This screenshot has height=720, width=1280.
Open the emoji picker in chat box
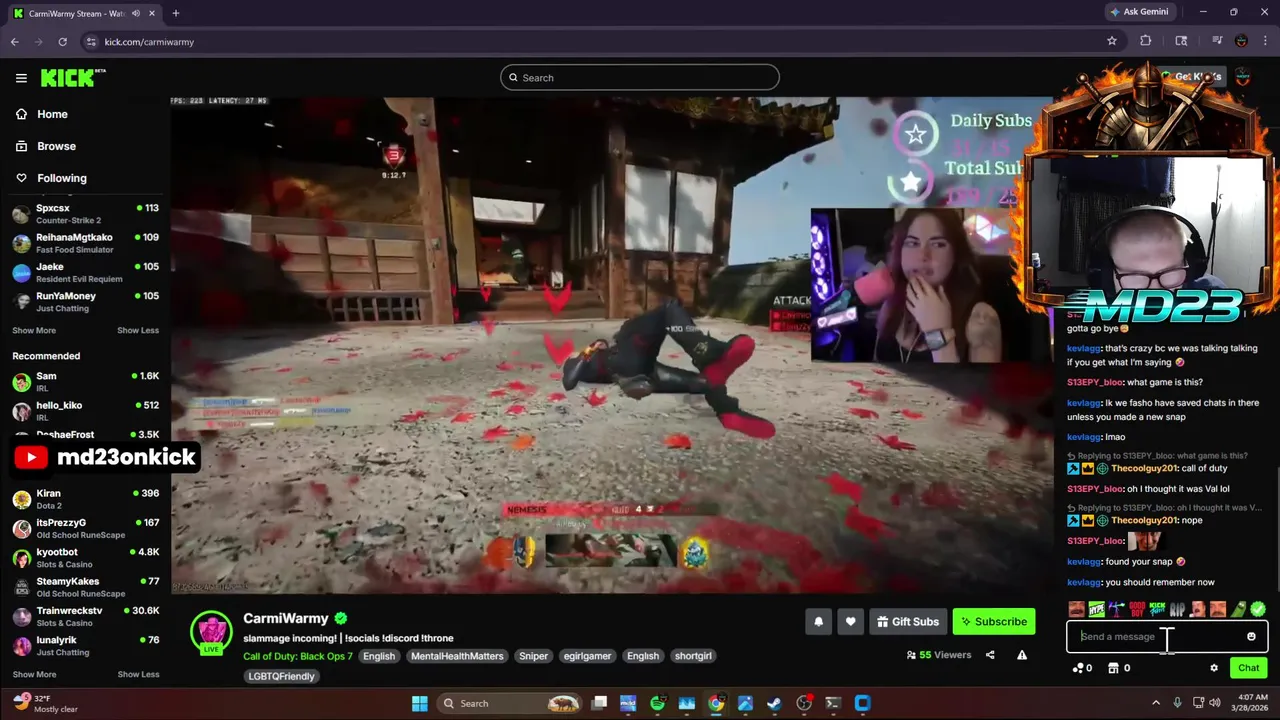[x=1251, y=637]
